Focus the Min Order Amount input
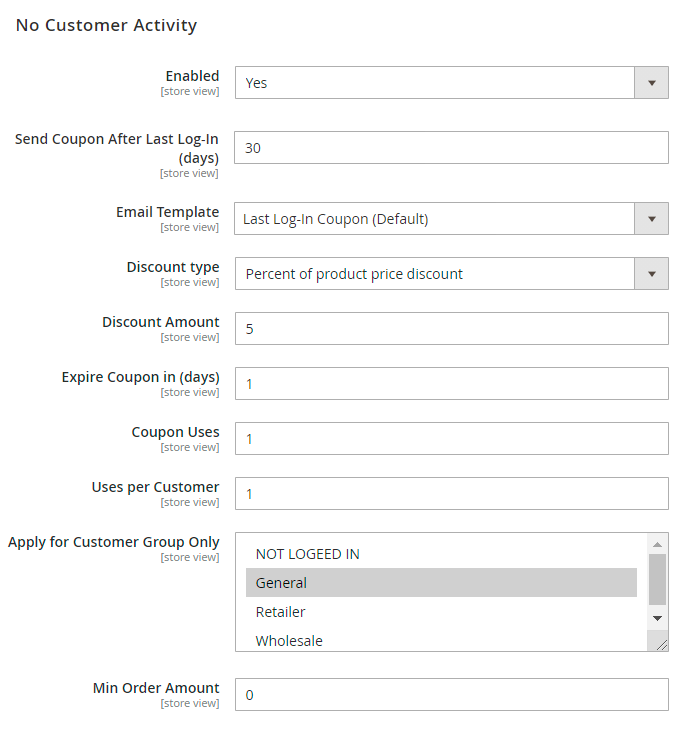This screenshot has height=730, width=684. coord(451,694)
